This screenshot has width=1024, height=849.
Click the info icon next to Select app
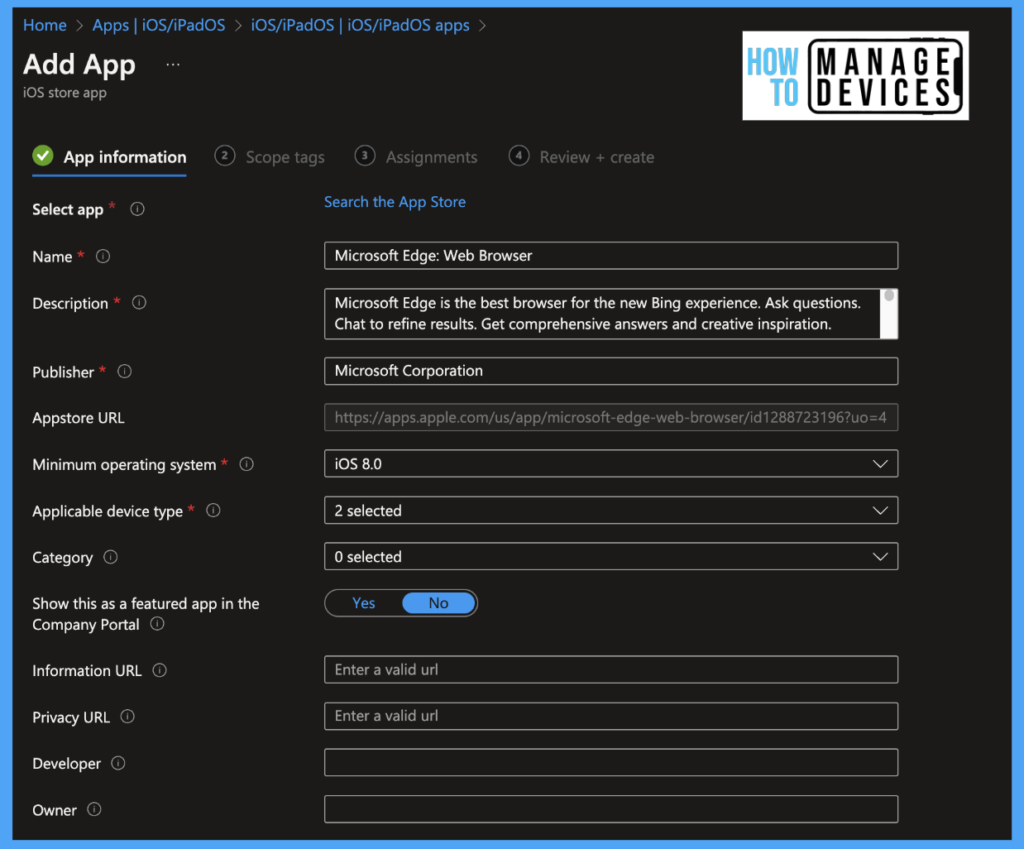point(137,209)
